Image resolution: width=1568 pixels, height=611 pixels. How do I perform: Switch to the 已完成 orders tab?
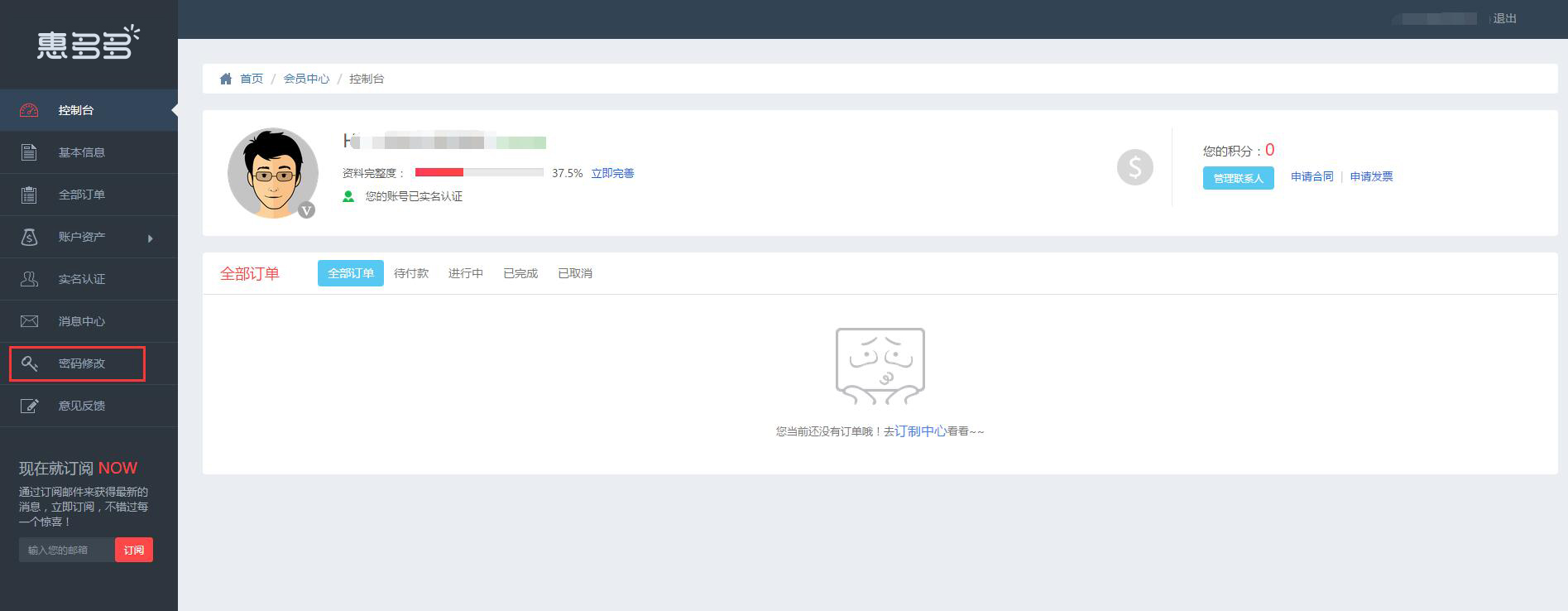[x=520, y=273]
